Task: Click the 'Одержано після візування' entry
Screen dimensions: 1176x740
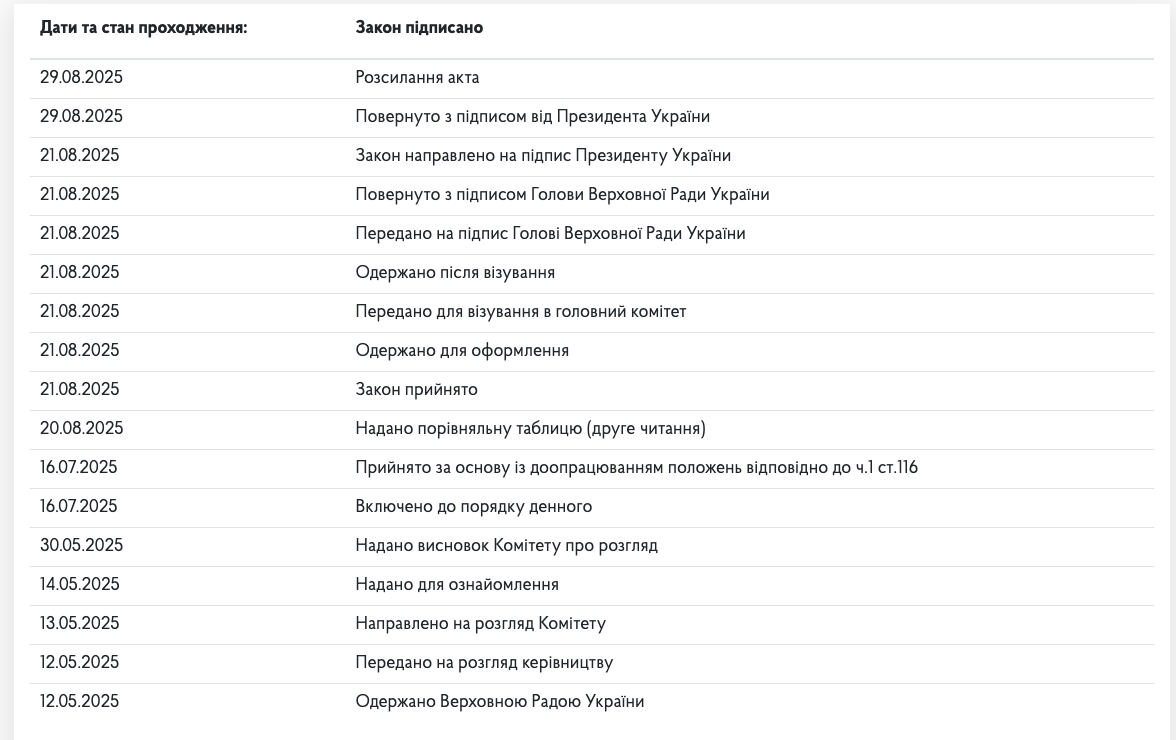Action: pos(455,273)
